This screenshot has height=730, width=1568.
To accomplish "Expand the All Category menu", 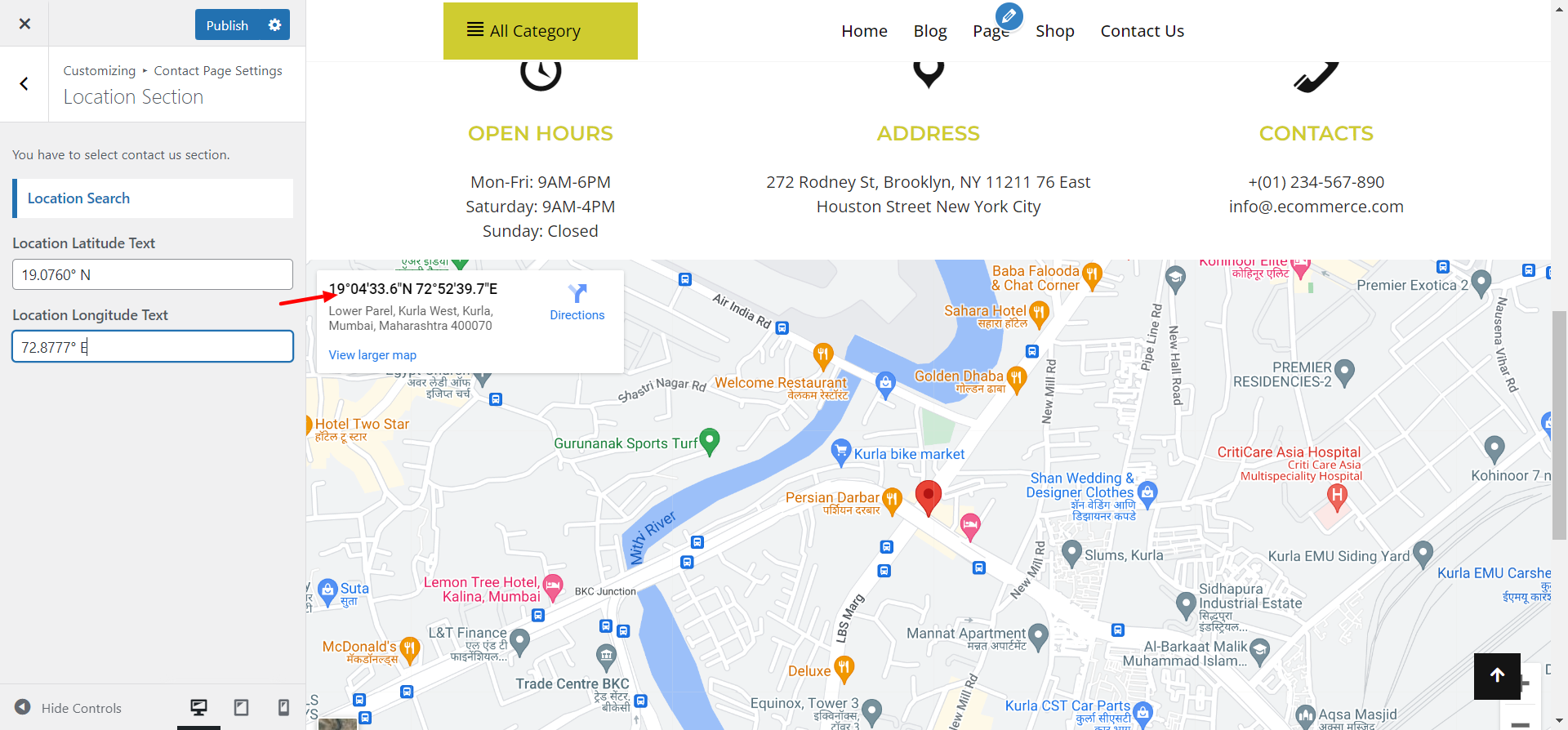I will 541,31.
